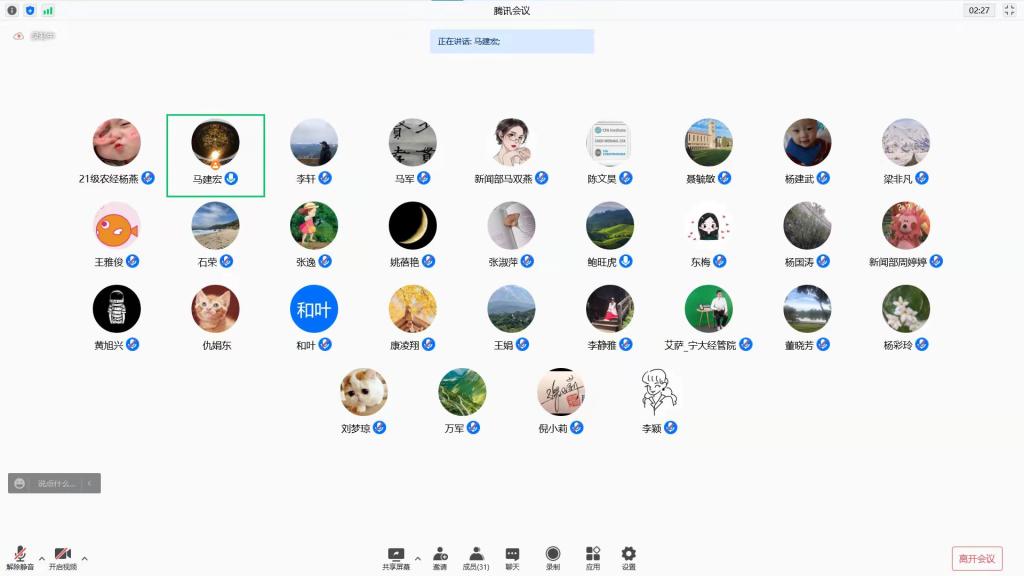The width and height of the screenshot is (1024, 576).
Task: Turn on camera with 开启视频
Action: point(63,556)
